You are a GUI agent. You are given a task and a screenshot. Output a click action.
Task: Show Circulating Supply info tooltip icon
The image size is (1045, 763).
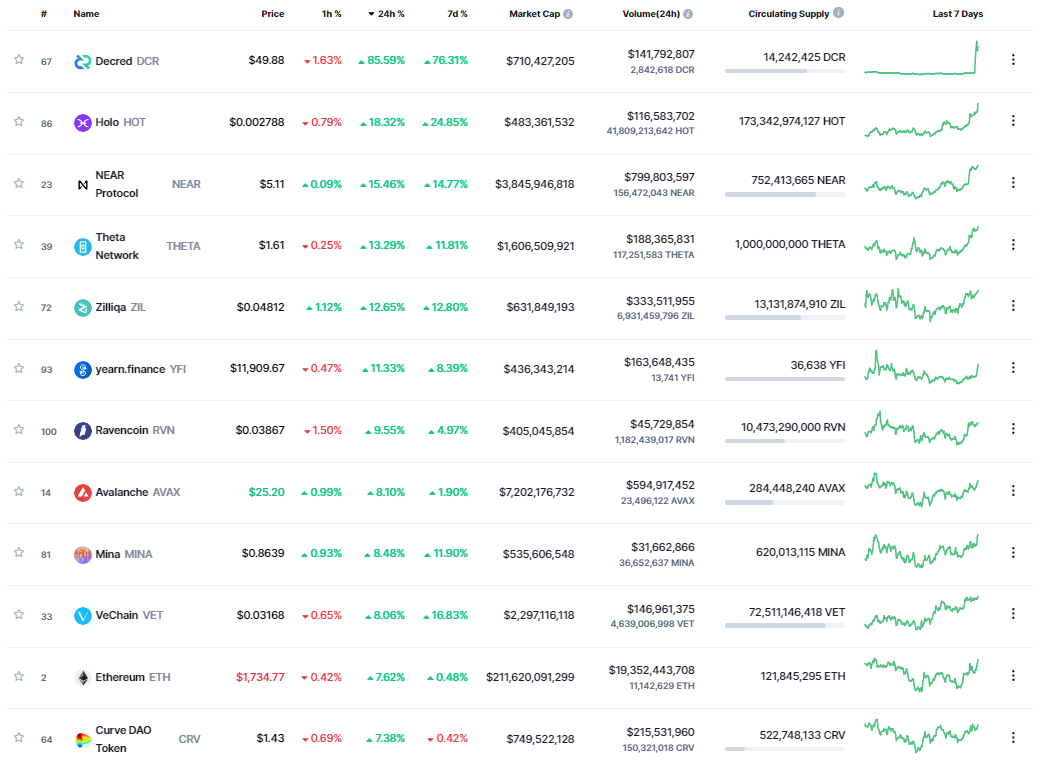pos(838,13)
